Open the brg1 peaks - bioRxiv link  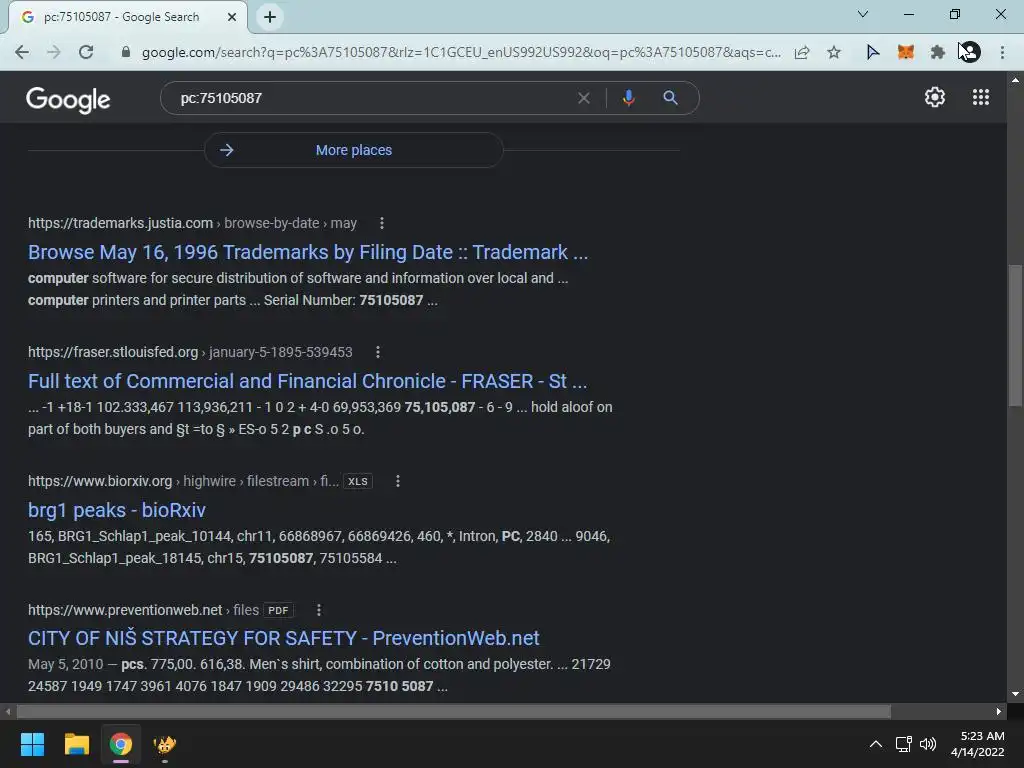[116, 510]
